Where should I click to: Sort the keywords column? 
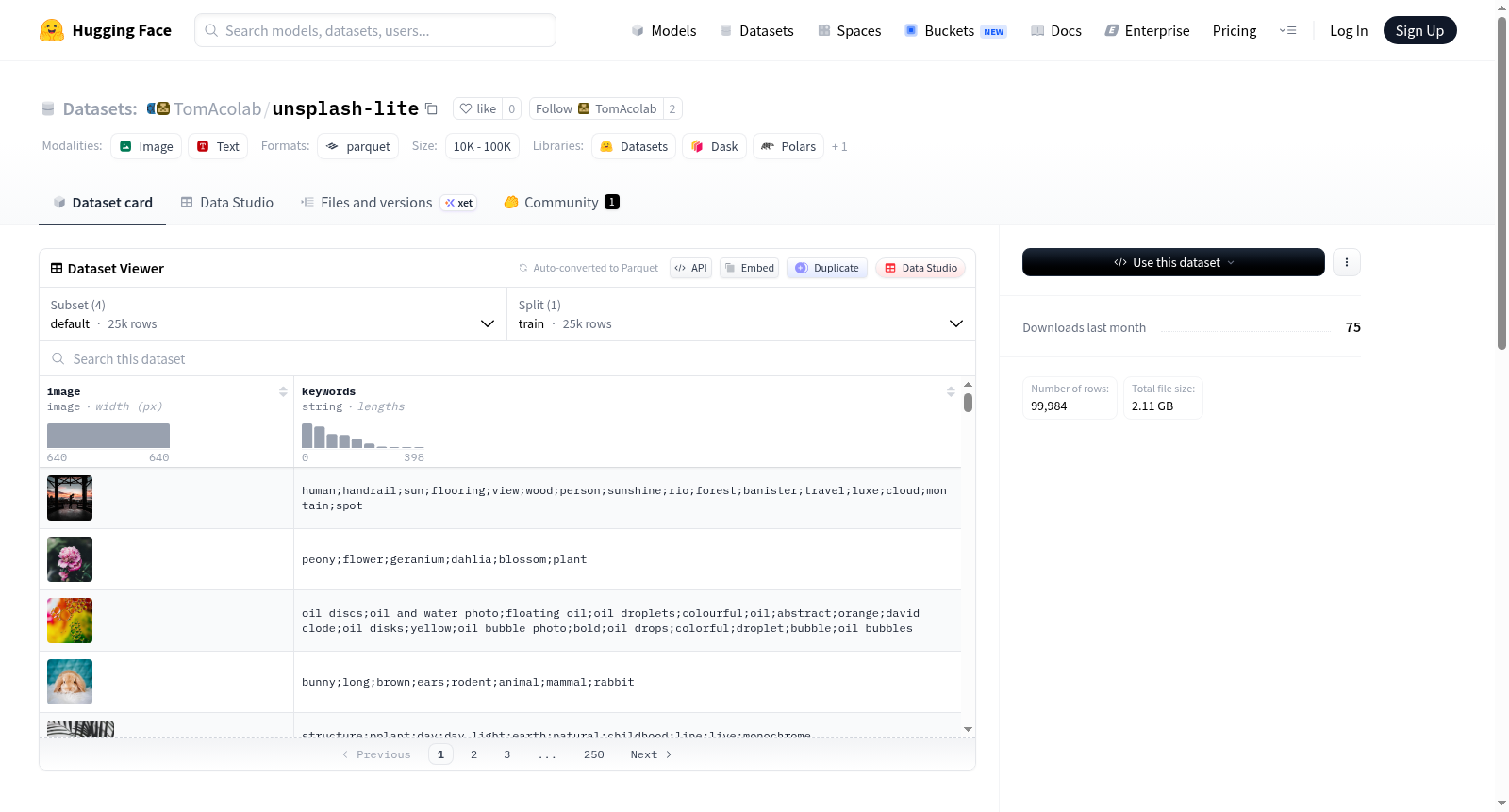[x=951, y=391]
